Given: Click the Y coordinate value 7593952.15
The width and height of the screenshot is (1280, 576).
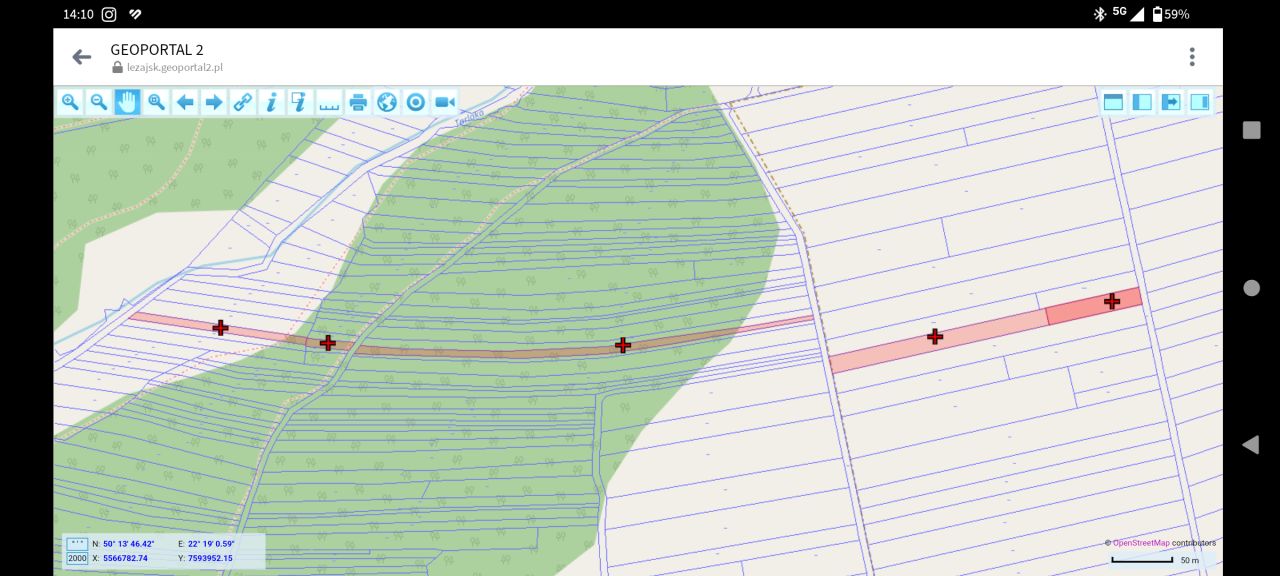Looking at the screenshot, I should pyautogui.click(x=210, y=558).
